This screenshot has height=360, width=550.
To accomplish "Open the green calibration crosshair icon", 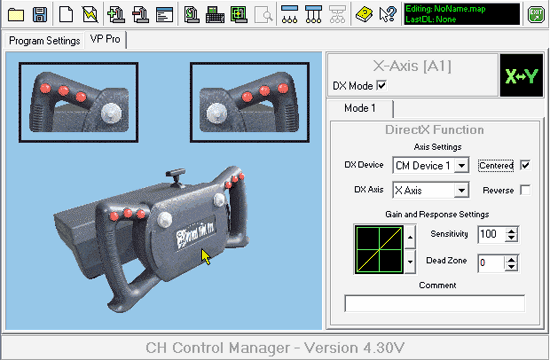I will (x=239, y=14).
